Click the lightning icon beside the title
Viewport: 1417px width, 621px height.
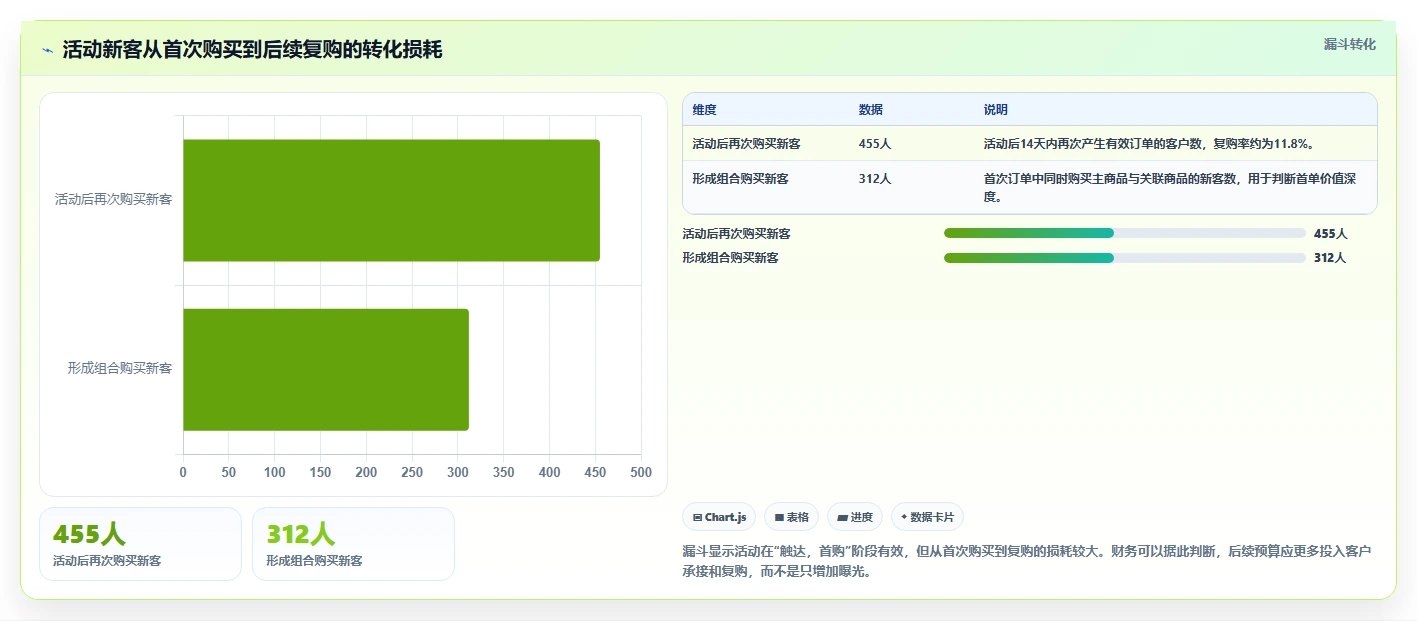47,50
